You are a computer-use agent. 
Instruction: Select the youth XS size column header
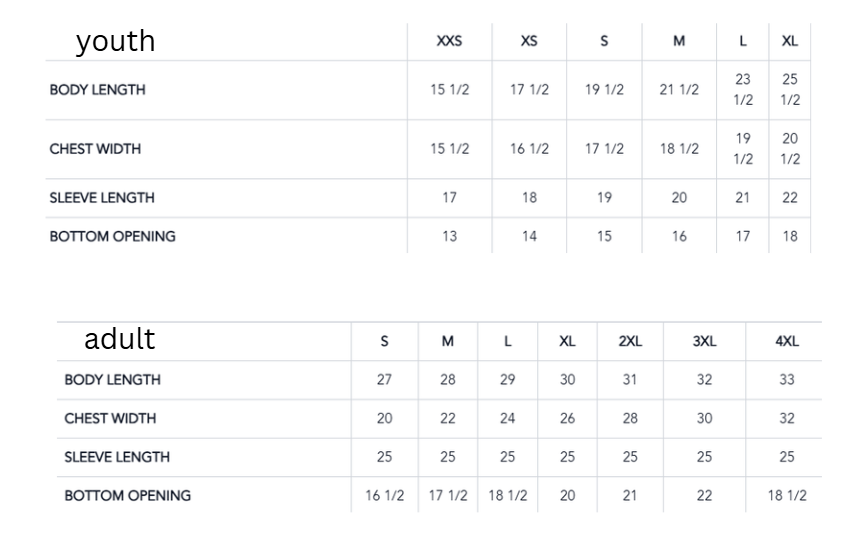click(529, 41)
